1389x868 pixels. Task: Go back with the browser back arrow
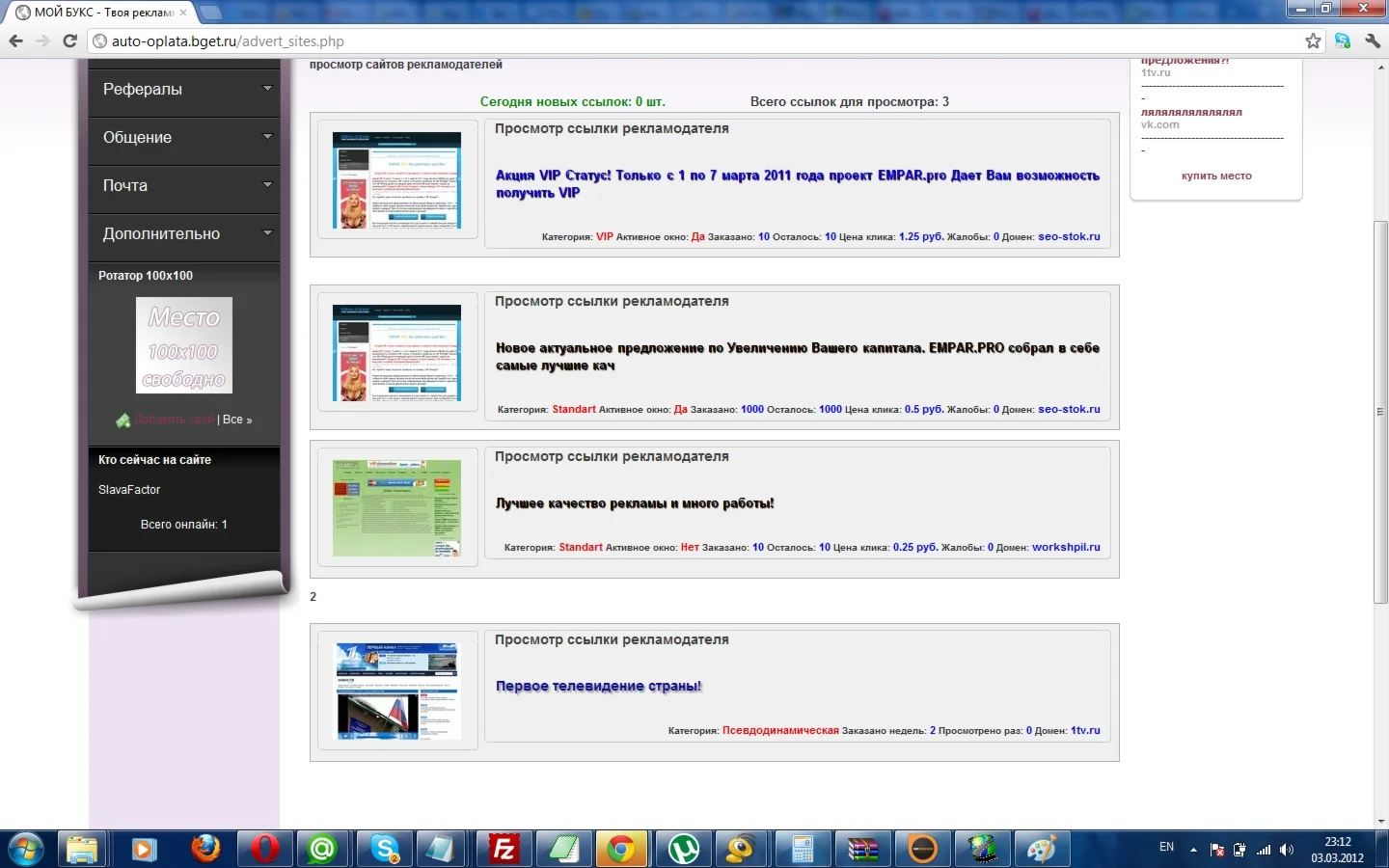tap(15, 41)
